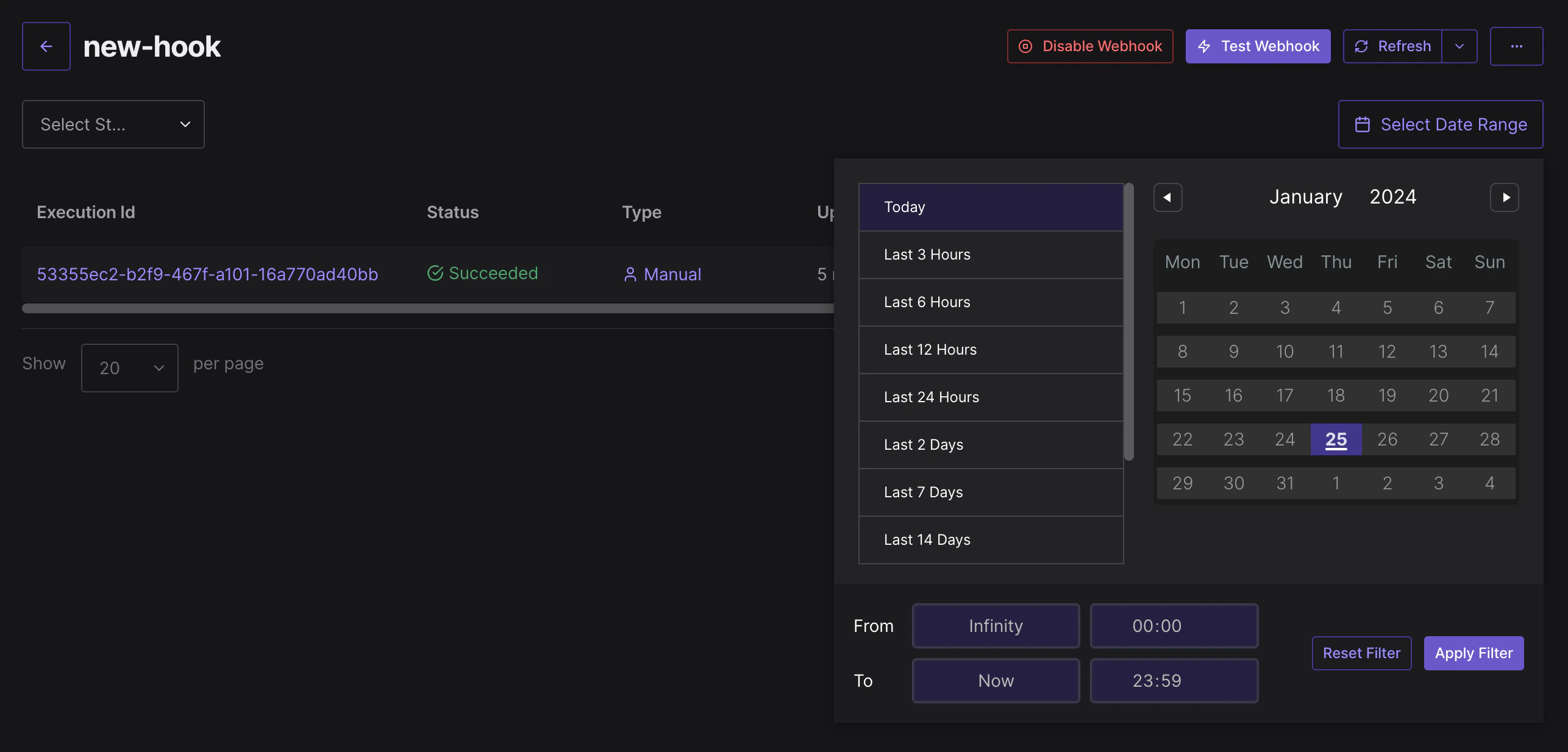Open the Select Status dropdown

[113, 124]
